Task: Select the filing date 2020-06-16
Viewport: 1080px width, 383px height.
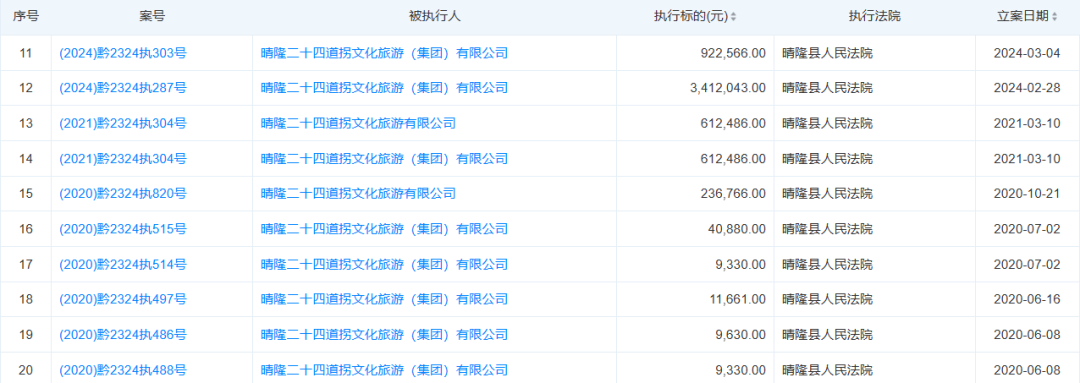Action: (x=1027, y=300)
